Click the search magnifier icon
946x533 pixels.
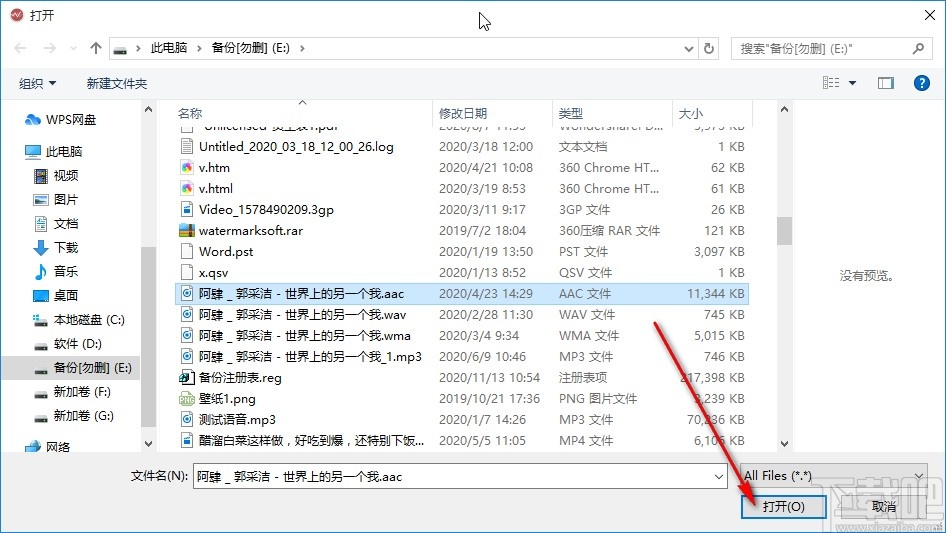918,48
